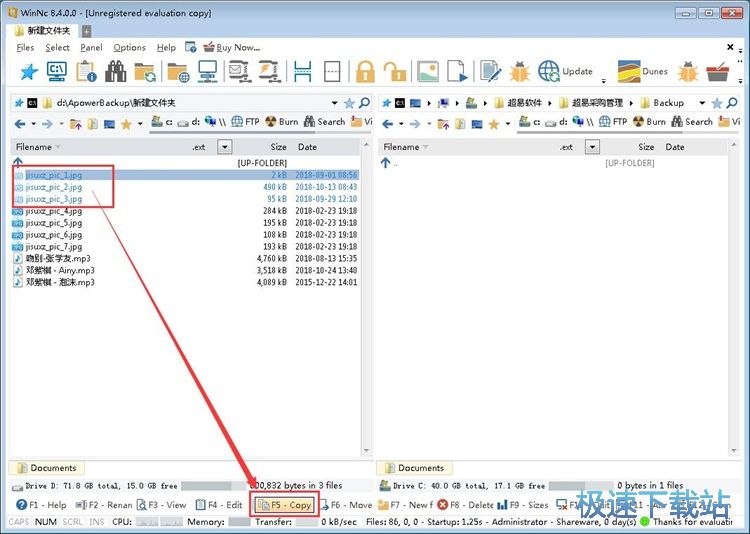Click the right panel Documents tab
The image size is (750, 534).
coord(415,468)
